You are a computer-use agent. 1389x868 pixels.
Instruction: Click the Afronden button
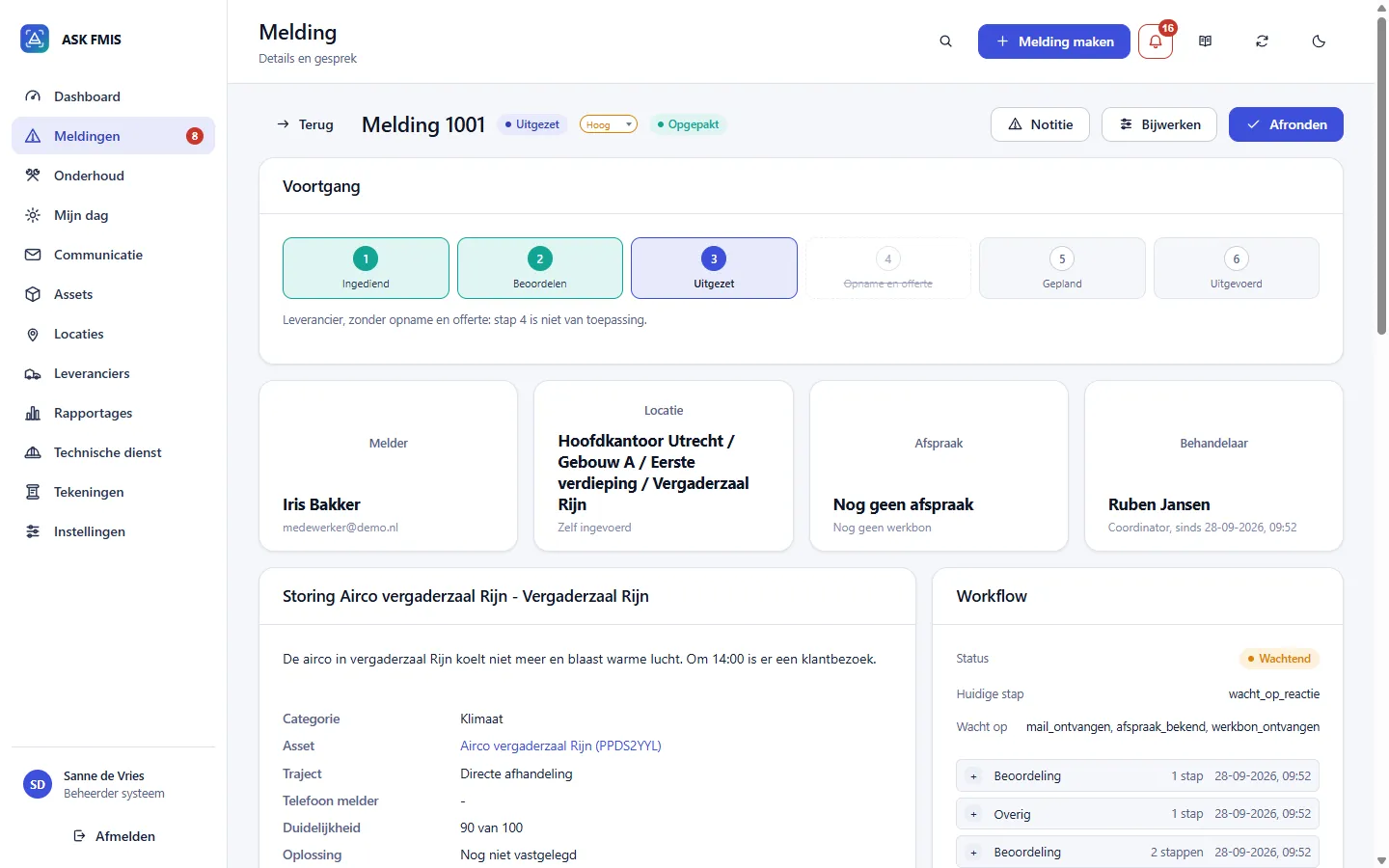pyautogui.click(x=1286, y=124)
